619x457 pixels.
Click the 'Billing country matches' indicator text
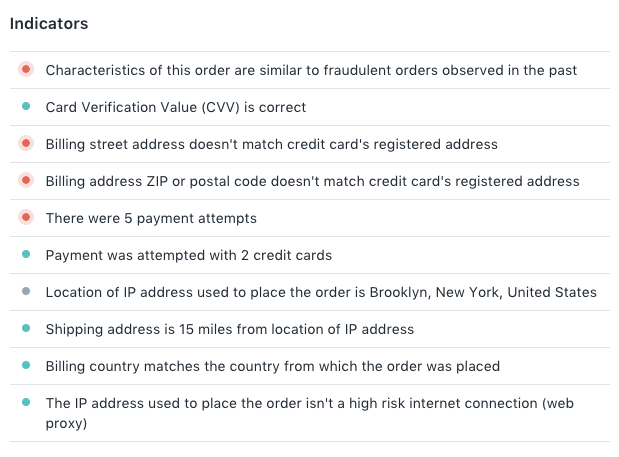coord(273,366)
